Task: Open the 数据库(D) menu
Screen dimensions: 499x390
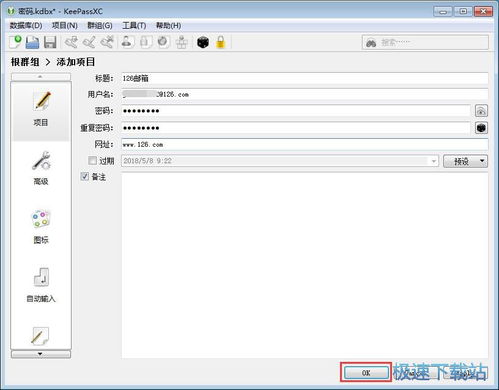Action: coord(26,26)
